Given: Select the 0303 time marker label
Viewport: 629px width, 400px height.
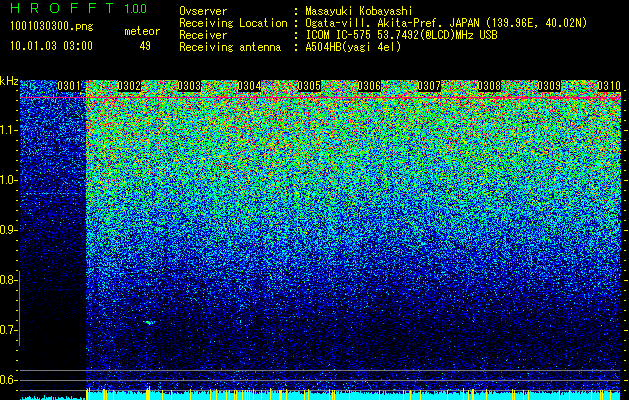Looking at the screenshot, I should click(189, 86).
